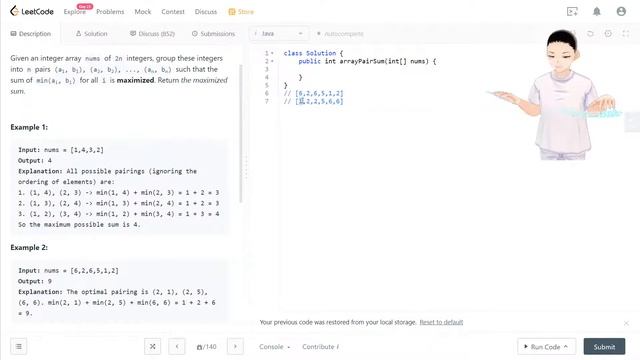Submit the solution
Screen dimensions: 640x360
coord(604,347)
